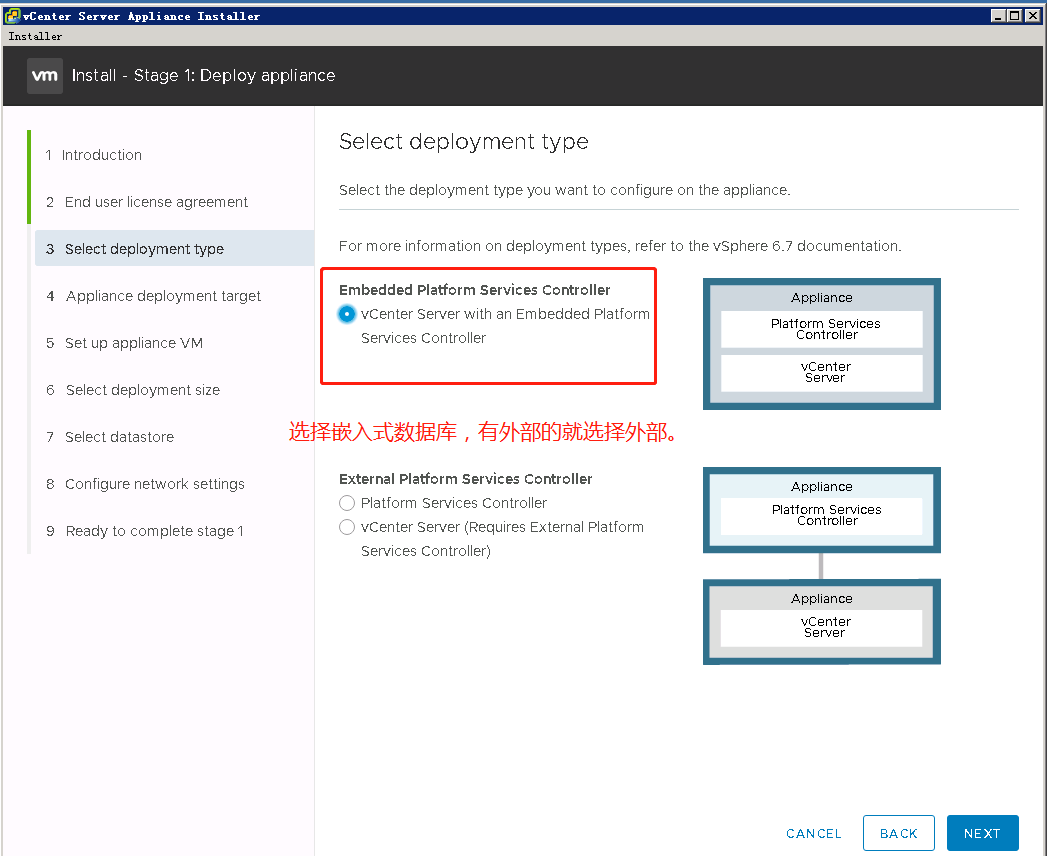Click the NEXT button
This screenshot has width=1047, height=856.
[x=982, y=833]
